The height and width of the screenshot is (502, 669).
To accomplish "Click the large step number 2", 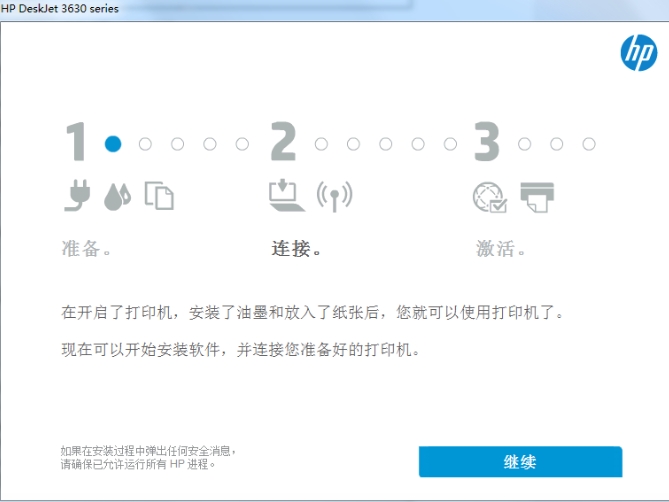I will [283, 141].
